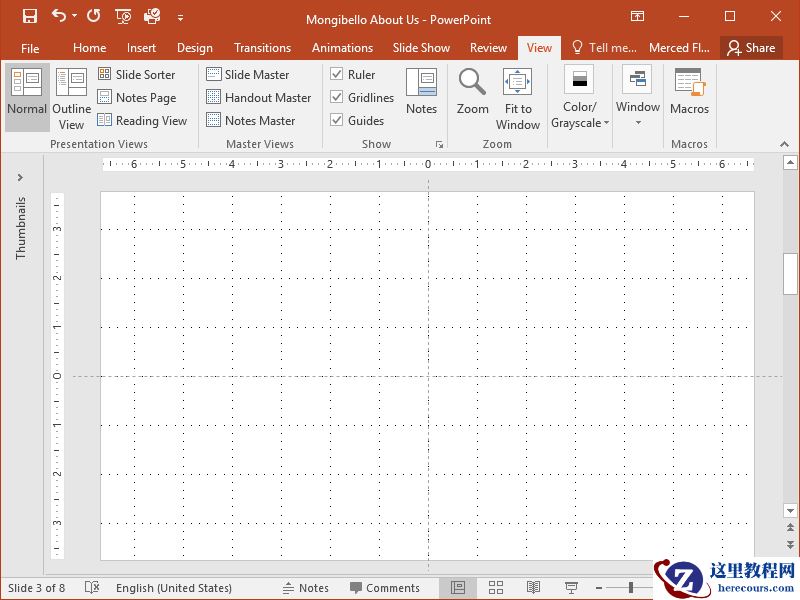The height and width of the screenshot is (600, 800).
Task: Adjust the zoom slider in status bar
Action: 631,588
